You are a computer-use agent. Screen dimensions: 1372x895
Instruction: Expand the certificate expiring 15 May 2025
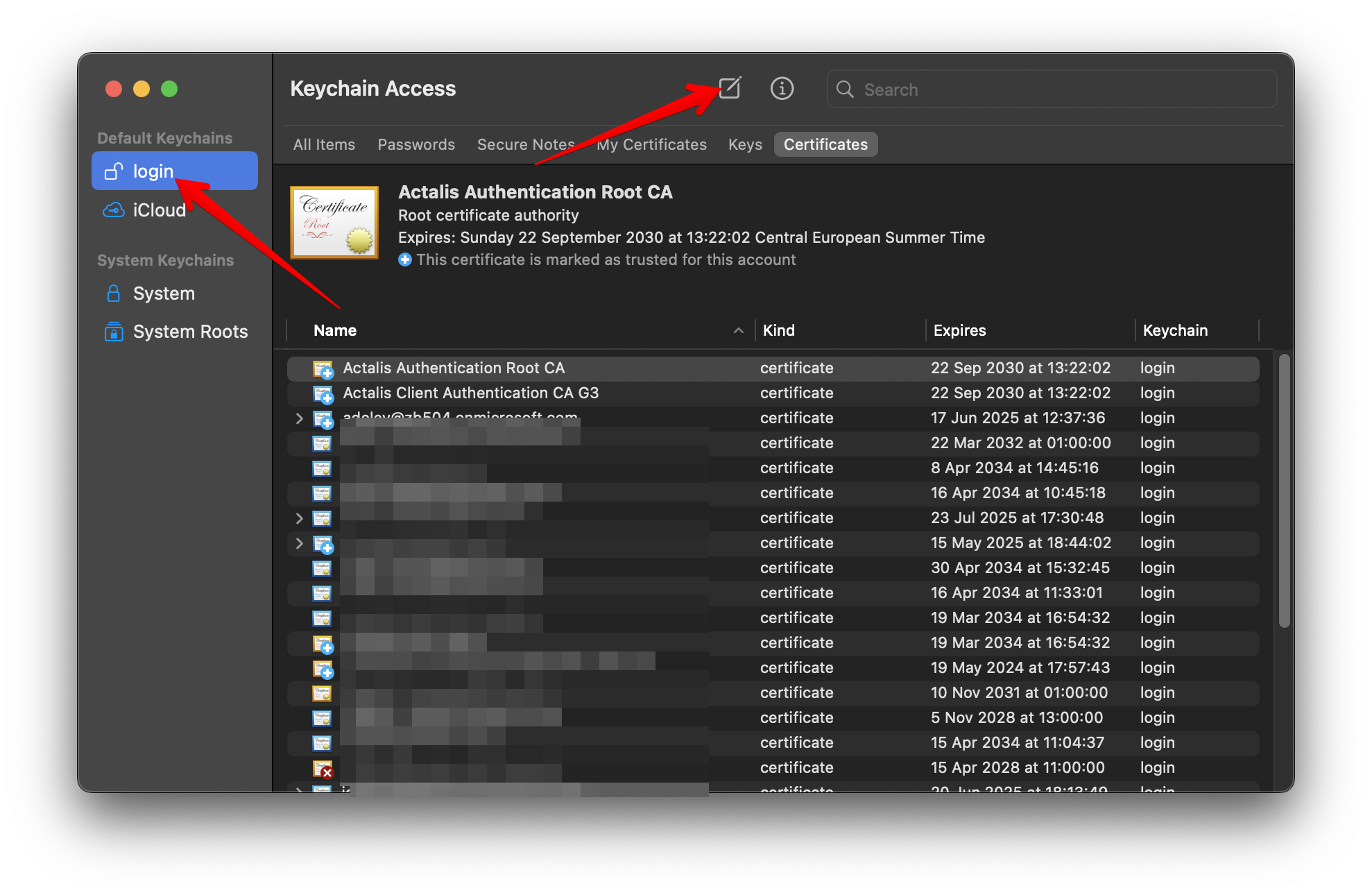[299, 543]
